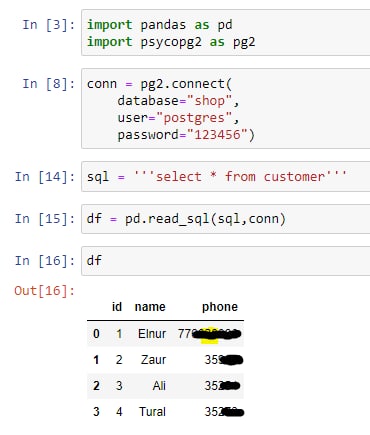Select the Ali table row
The height and width of the screenshot is (435, 370).
point(165,386)
